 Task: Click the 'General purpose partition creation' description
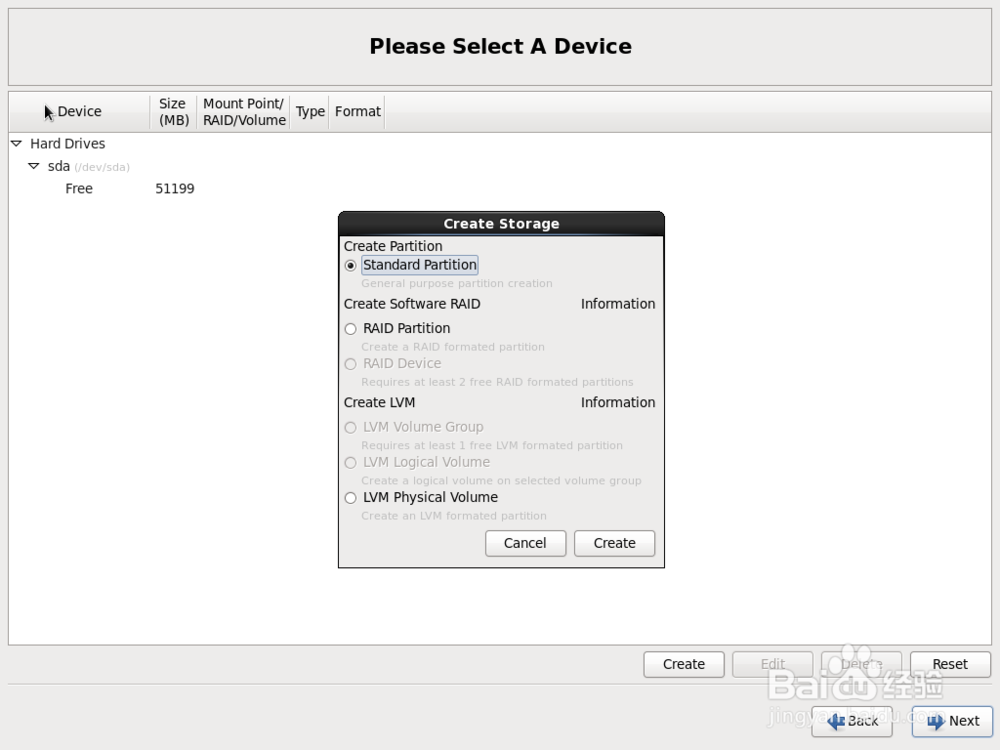point(457,283)
